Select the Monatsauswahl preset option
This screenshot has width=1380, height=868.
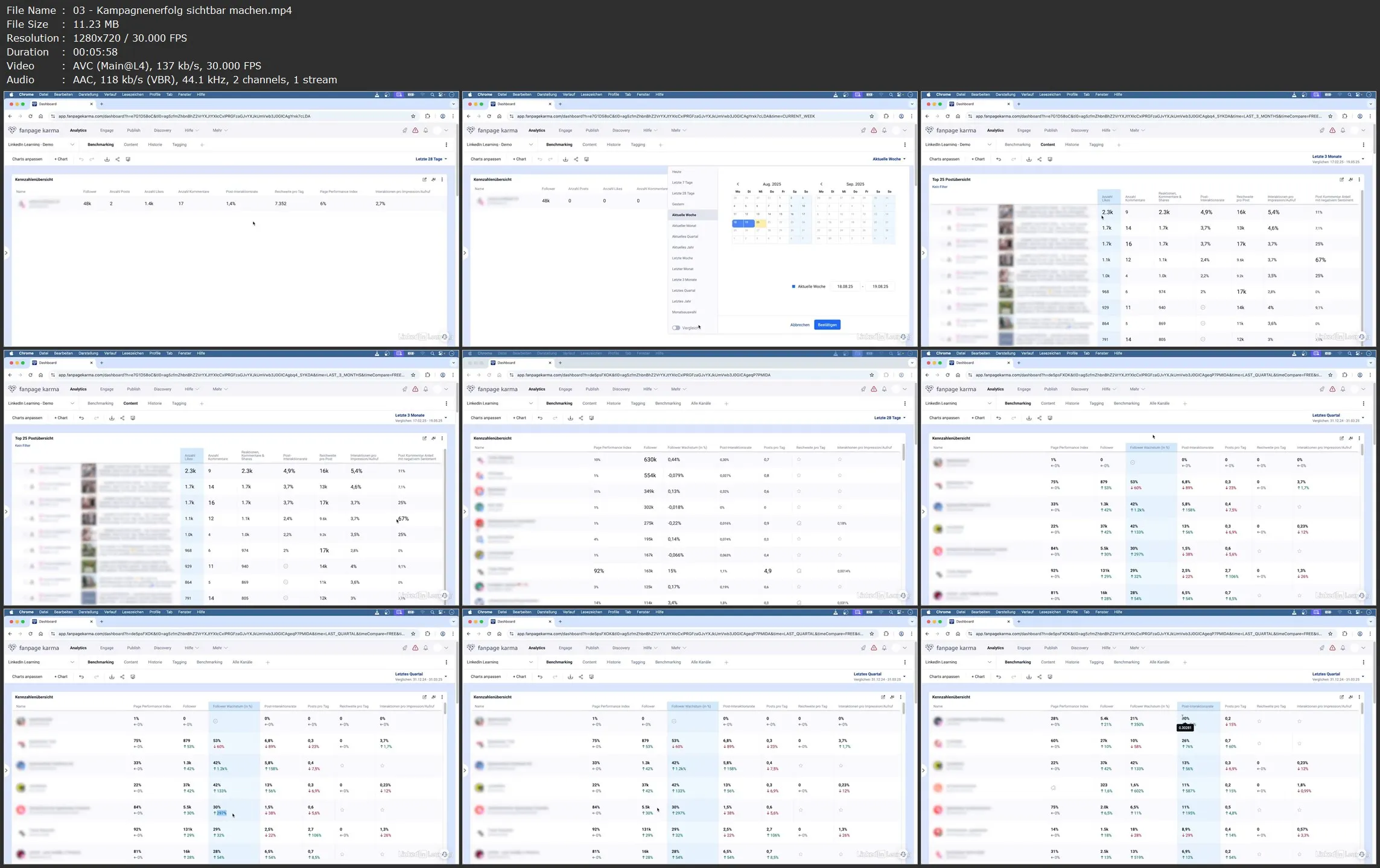[x=684, y=312]
